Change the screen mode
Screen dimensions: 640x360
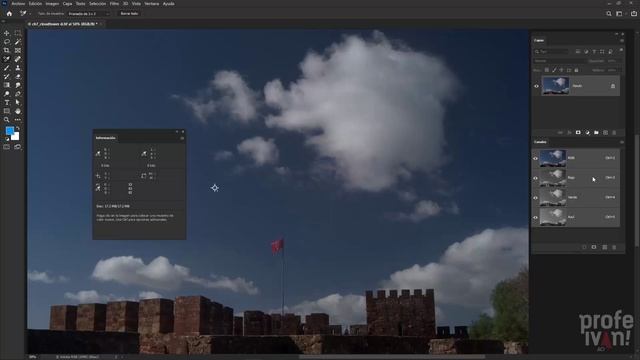pos(18,147)
